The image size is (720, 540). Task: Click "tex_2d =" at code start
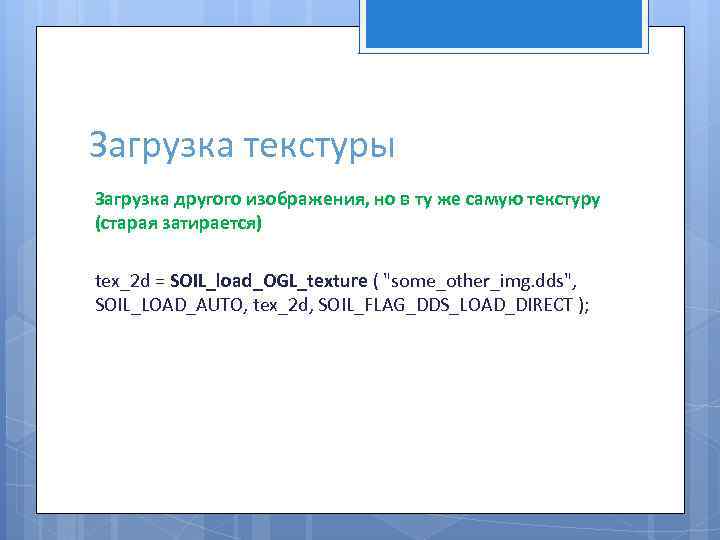(x=129, y=281)
